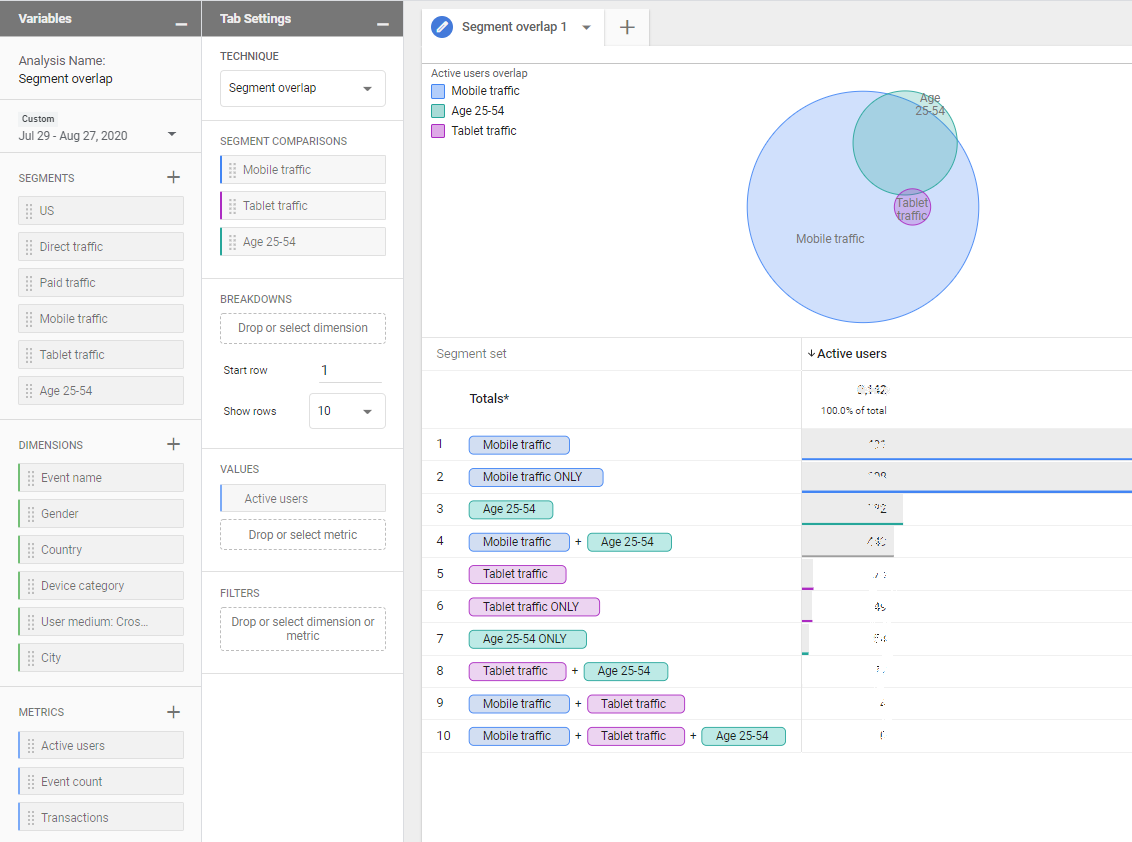Screen dimensions: 1132x842
Task: Select the Segment overlap 1 tab
Action: [514, 27]
